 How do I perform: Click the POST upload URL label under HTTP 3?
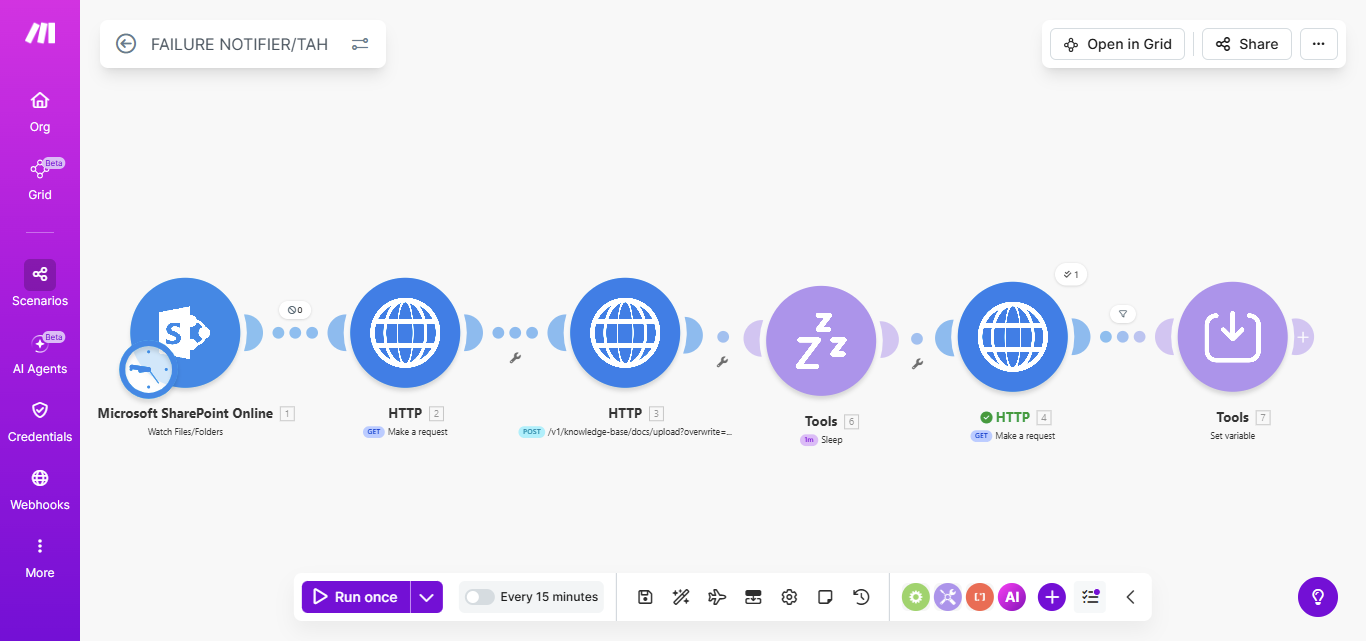tap(625, 432)
